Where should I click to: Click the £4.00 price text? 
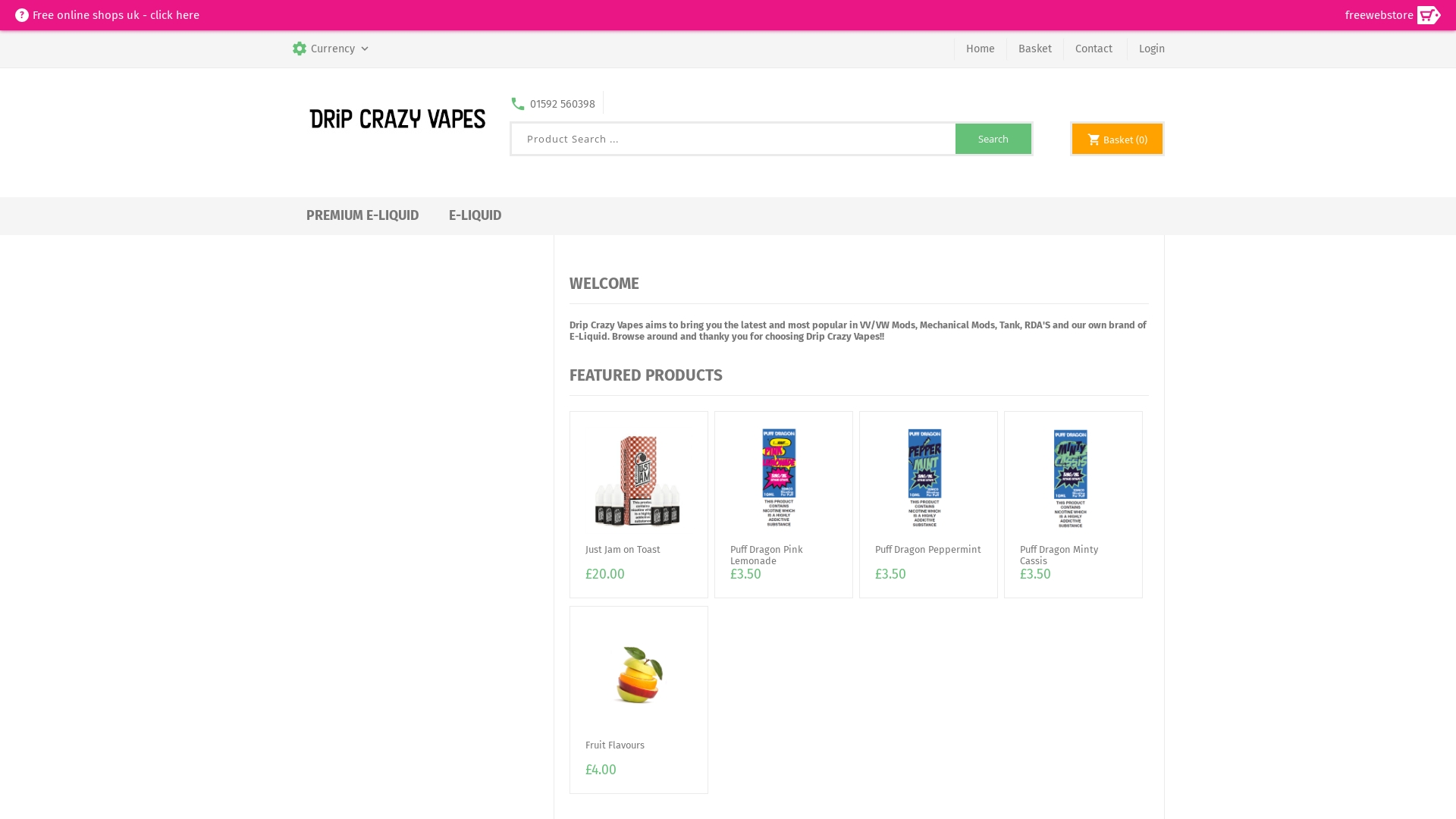point(601,770)
